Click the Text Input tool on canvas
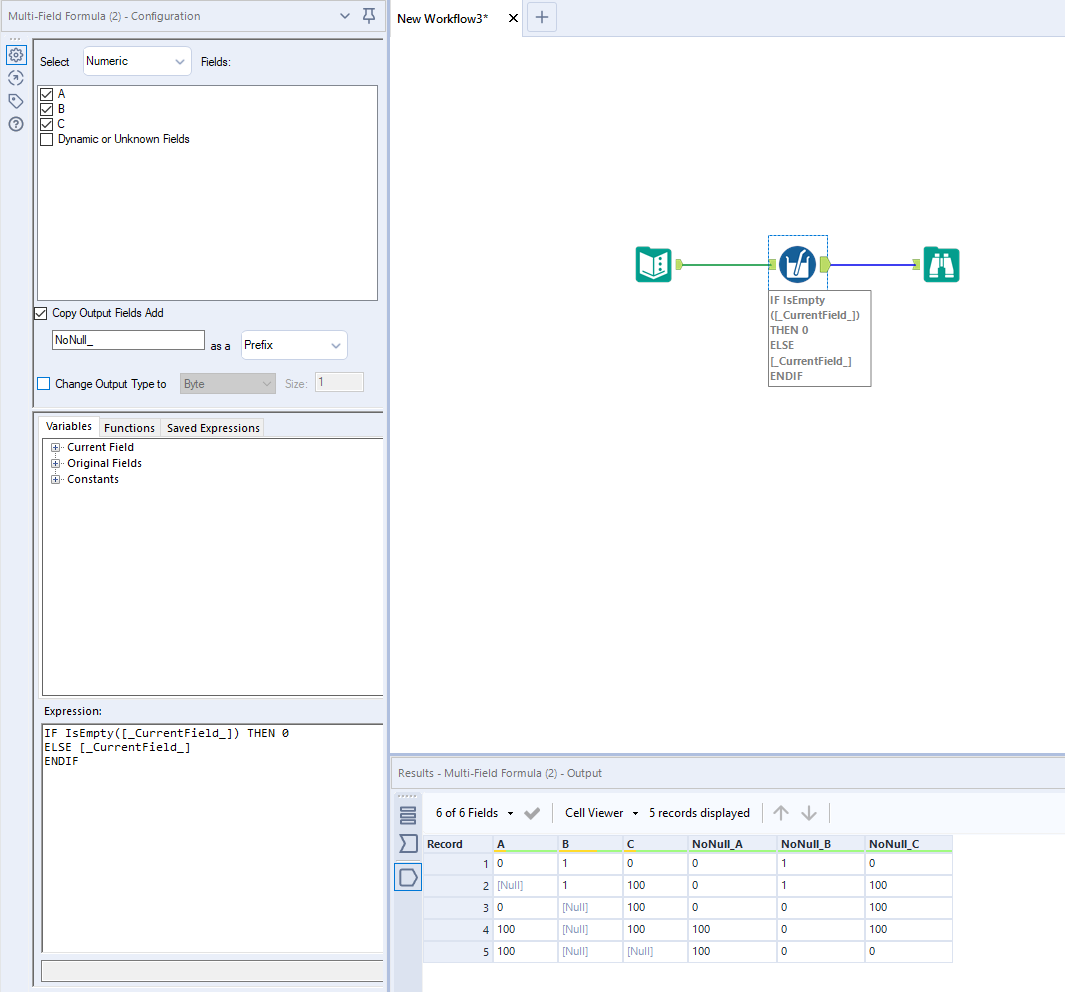The image size is (1065, 992). (x=654, y=264)
